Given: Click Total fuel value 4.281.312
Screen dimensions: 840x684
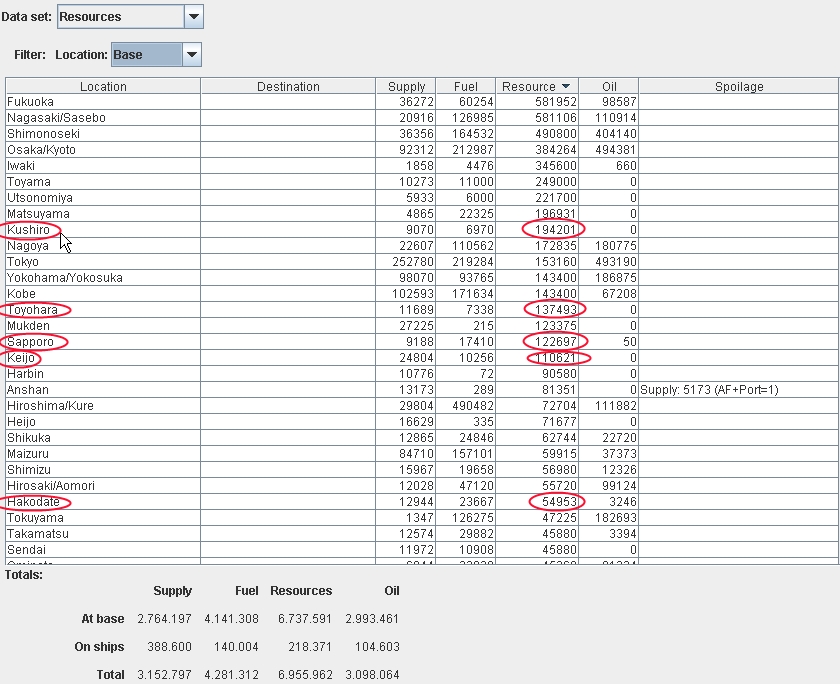Looking at the screenshot, I should 231,674.
